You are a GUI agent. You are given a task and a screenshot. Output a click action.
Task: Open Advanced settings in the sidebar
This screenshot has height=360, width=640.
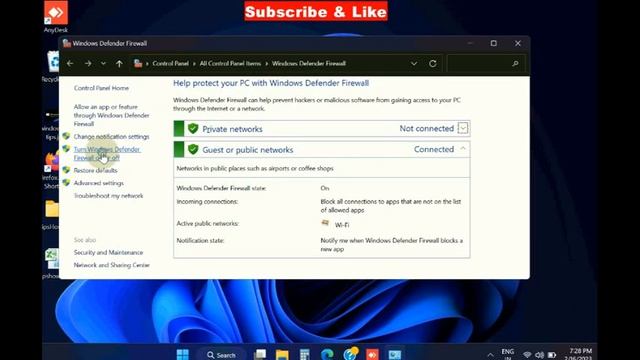(x=99, y=183)
